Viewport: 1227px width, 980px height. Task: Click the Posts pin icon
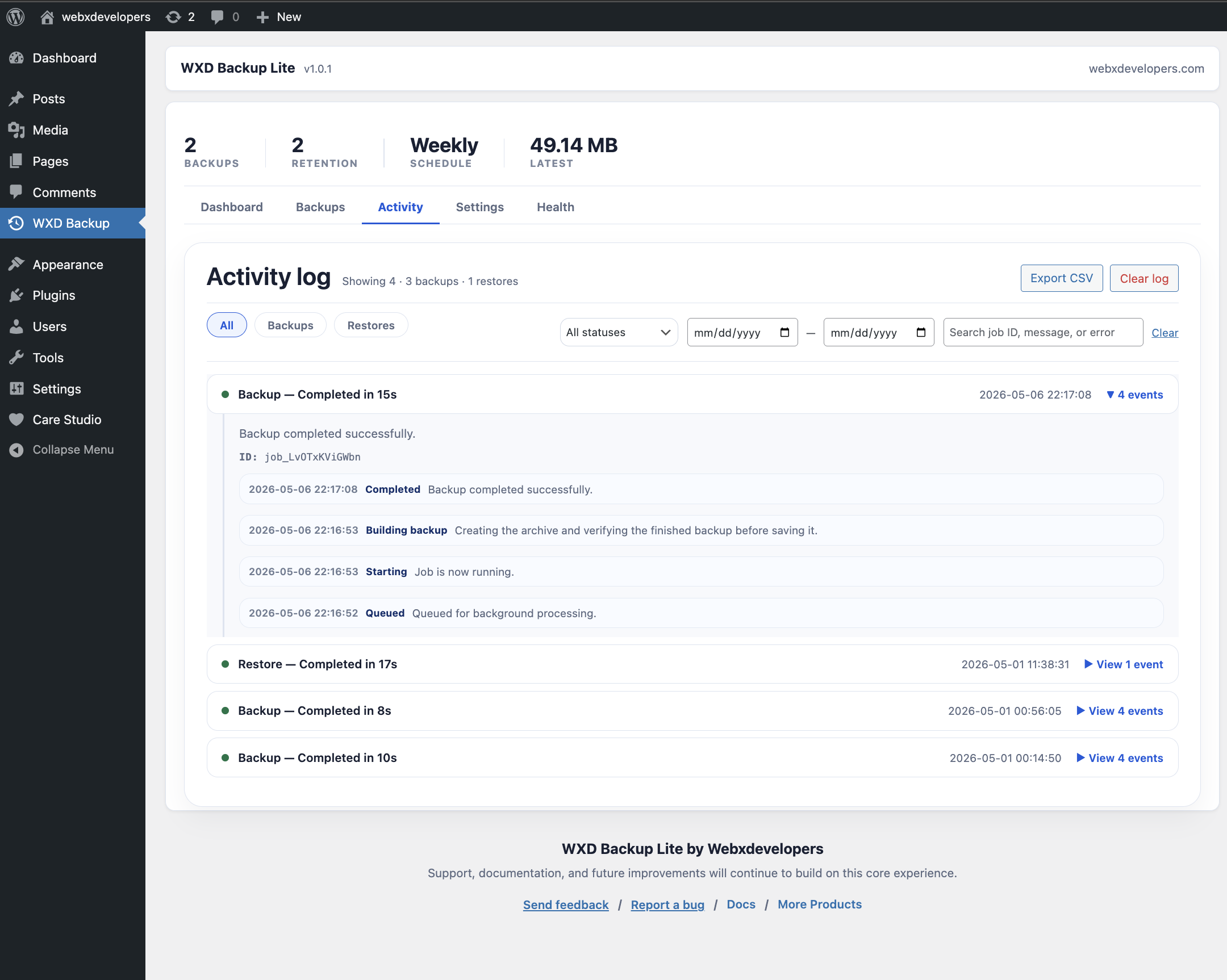click(16, 99)
